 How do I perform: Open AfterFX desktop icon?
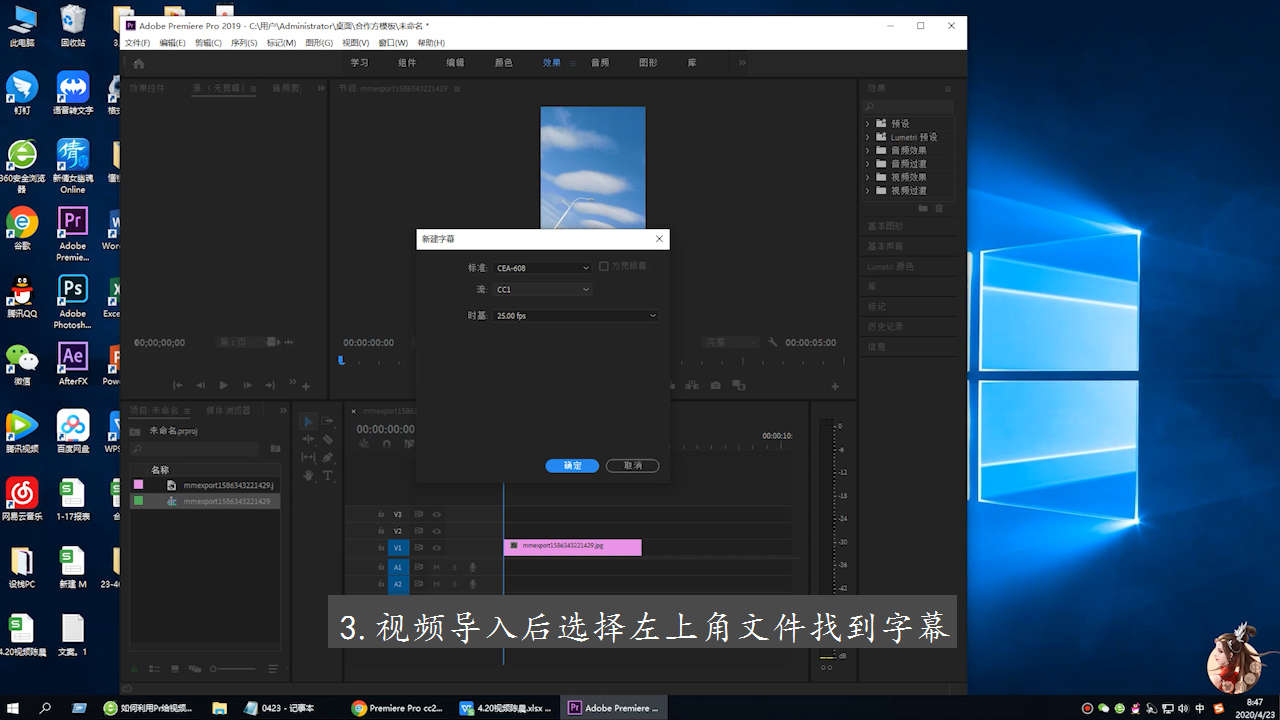tap(72, 365)
